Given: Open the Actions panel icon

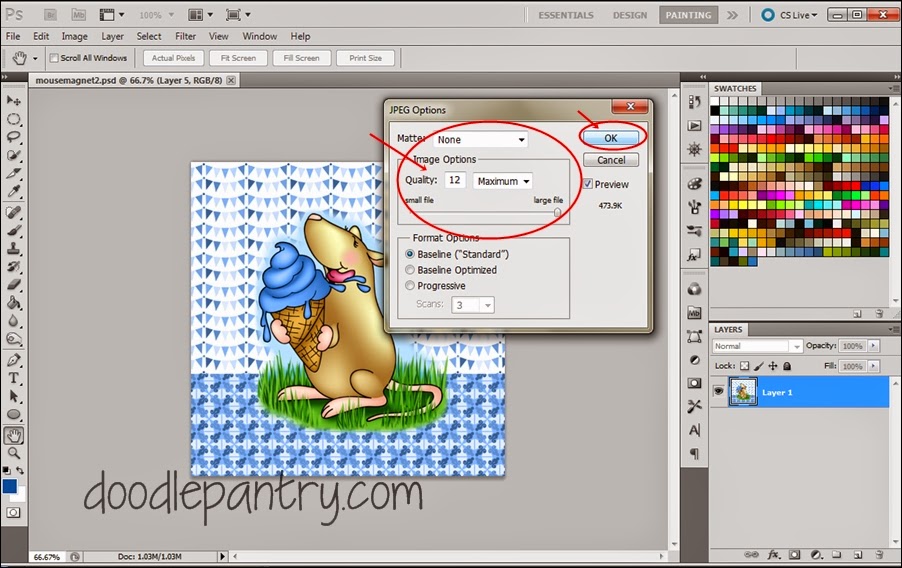Looking at the screenshot, I should [694, 125].
